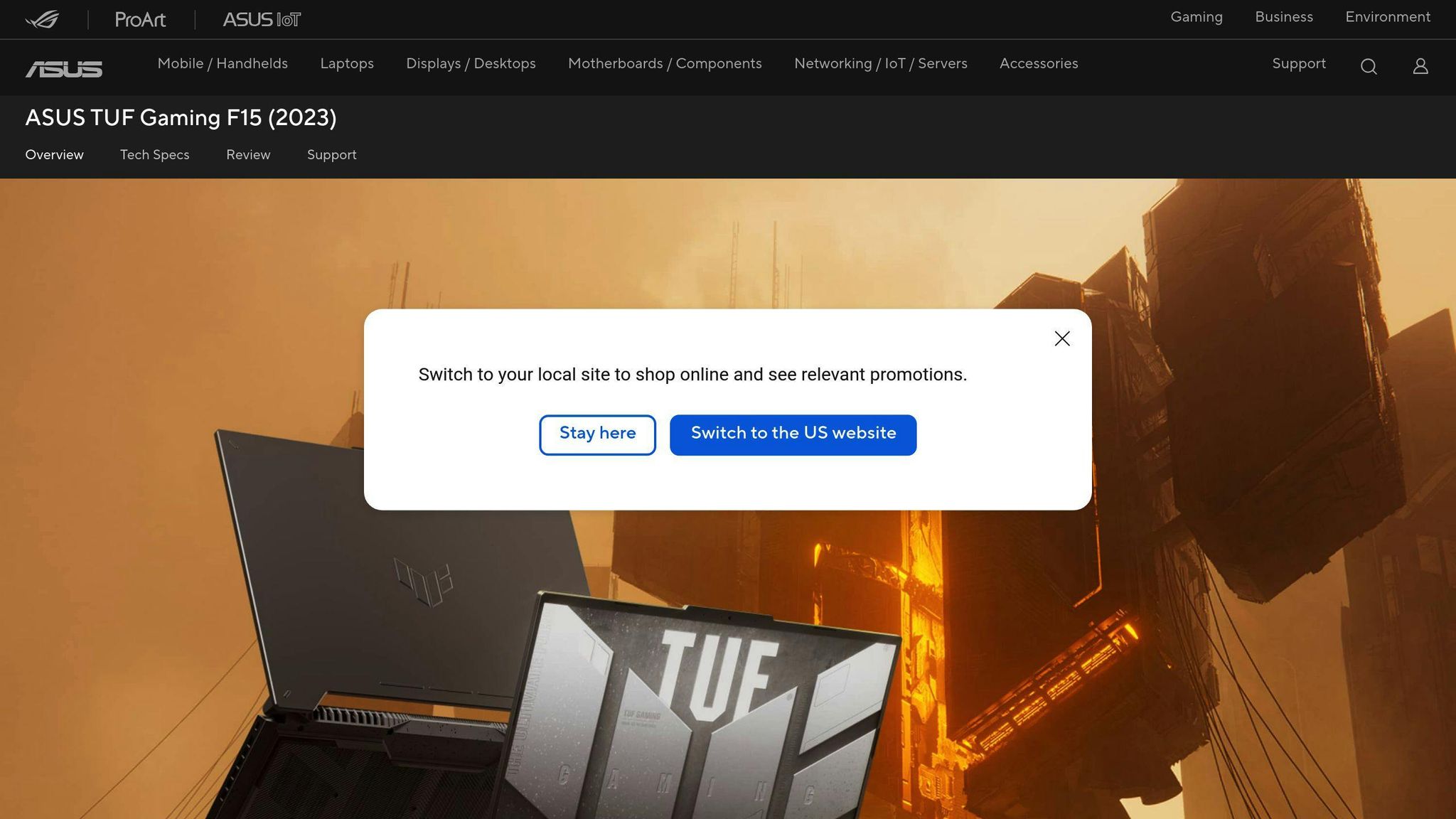Click the ROG logo icon
This screenshot has width=1456, height=819.
pos(42,19)
